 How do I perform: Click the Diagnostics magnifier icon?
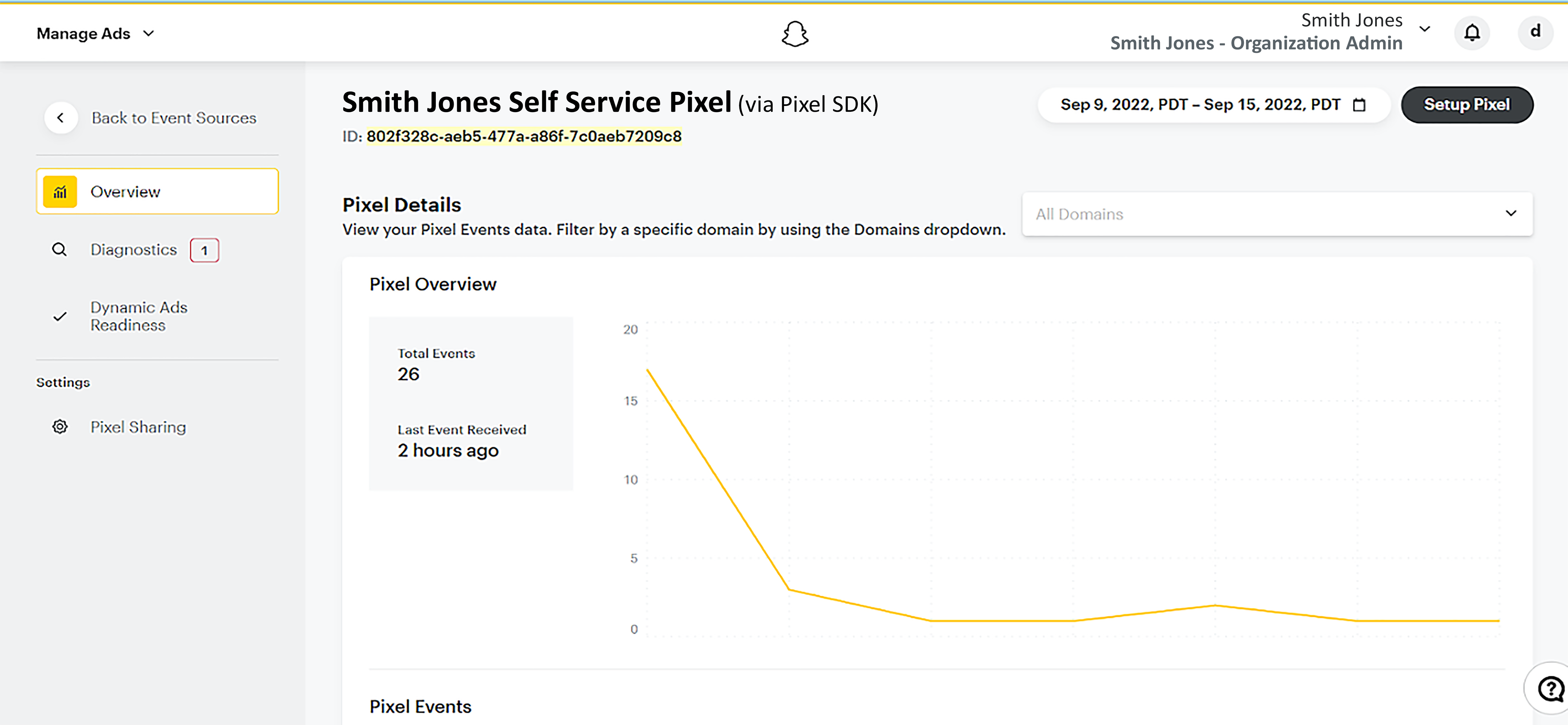pyautogui.click(x=59, y=249)
